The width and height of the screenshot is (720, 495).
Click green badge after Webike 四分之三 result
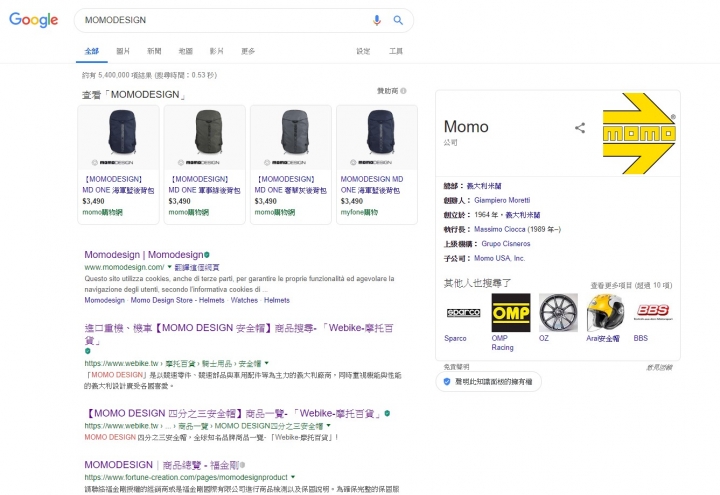tap(387, 413)
